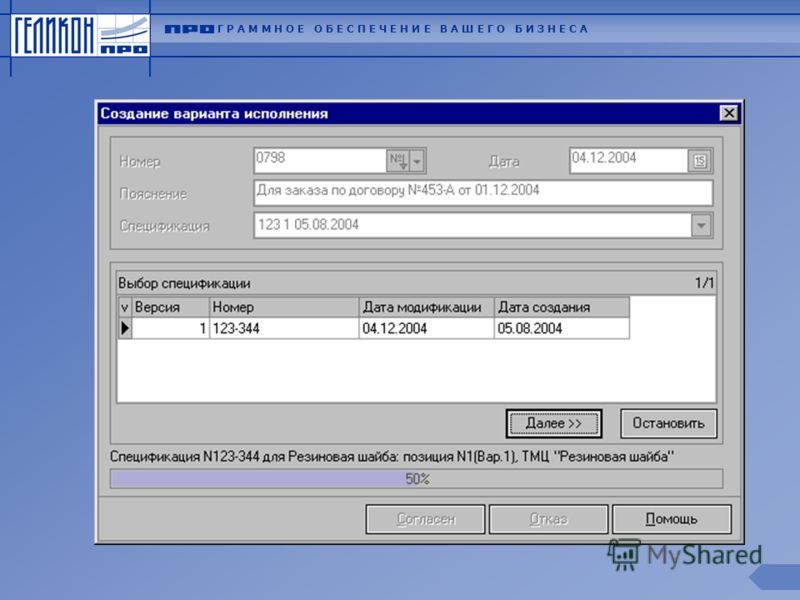Open the calendar icon in Дата field
This screenshot has width=800, height=600.
click(x=699, y=161)
